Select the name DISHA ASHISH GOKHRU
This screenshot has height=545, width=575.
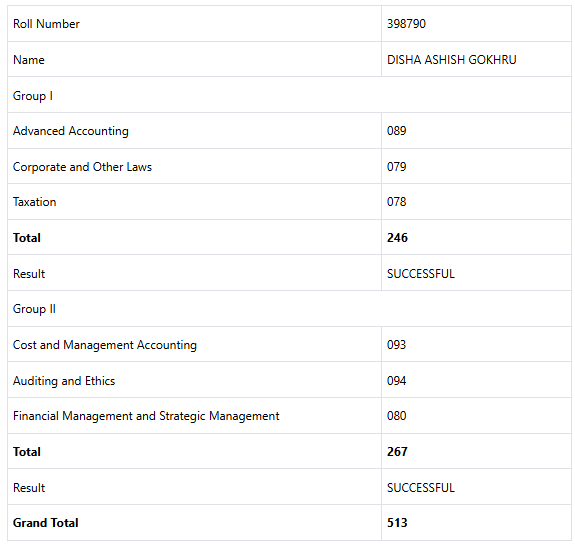tap(451, 60)
